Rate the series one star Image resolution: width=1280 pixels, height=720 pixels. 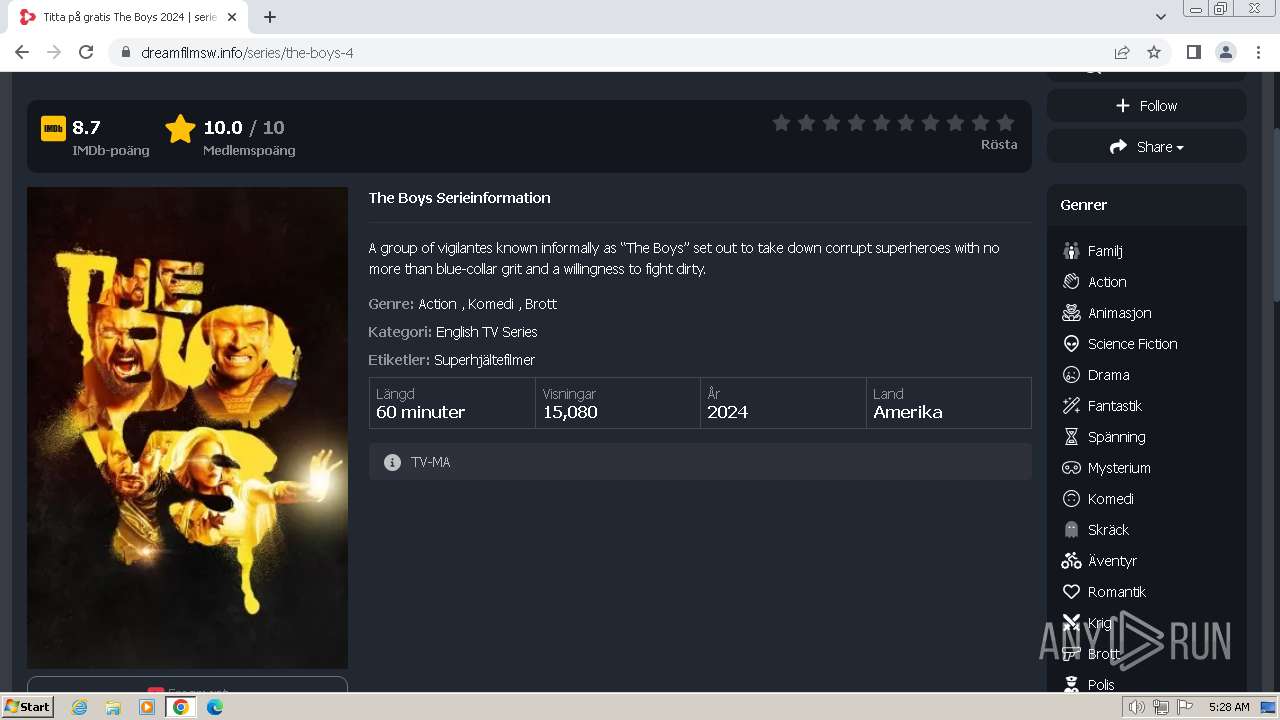pos(781,122)
